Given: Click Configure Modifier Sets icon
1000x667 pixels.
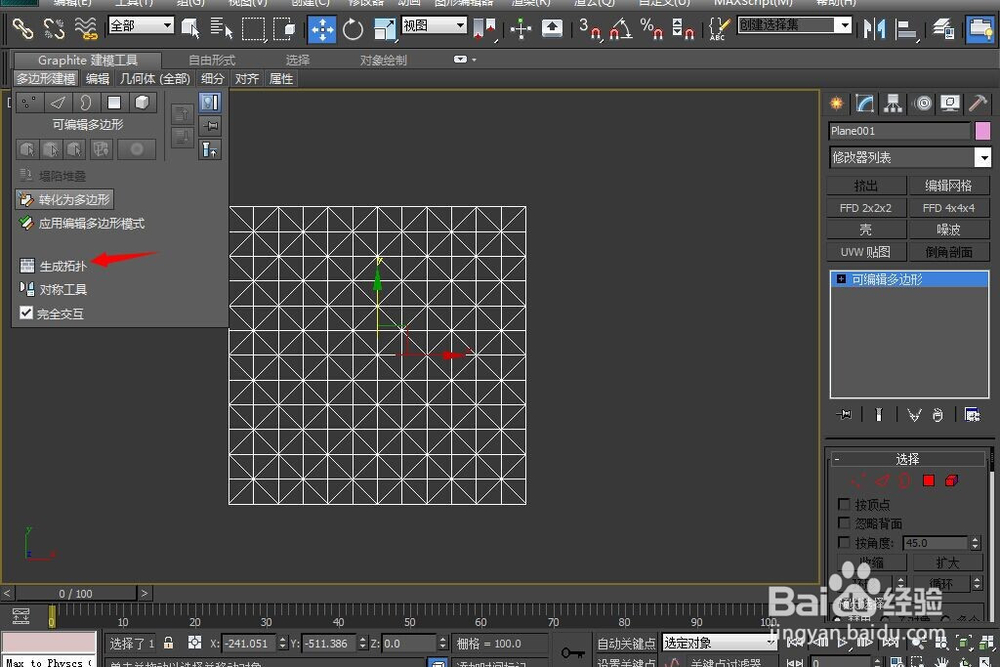Looking at the screenshot, I should [x=971, y=415].
